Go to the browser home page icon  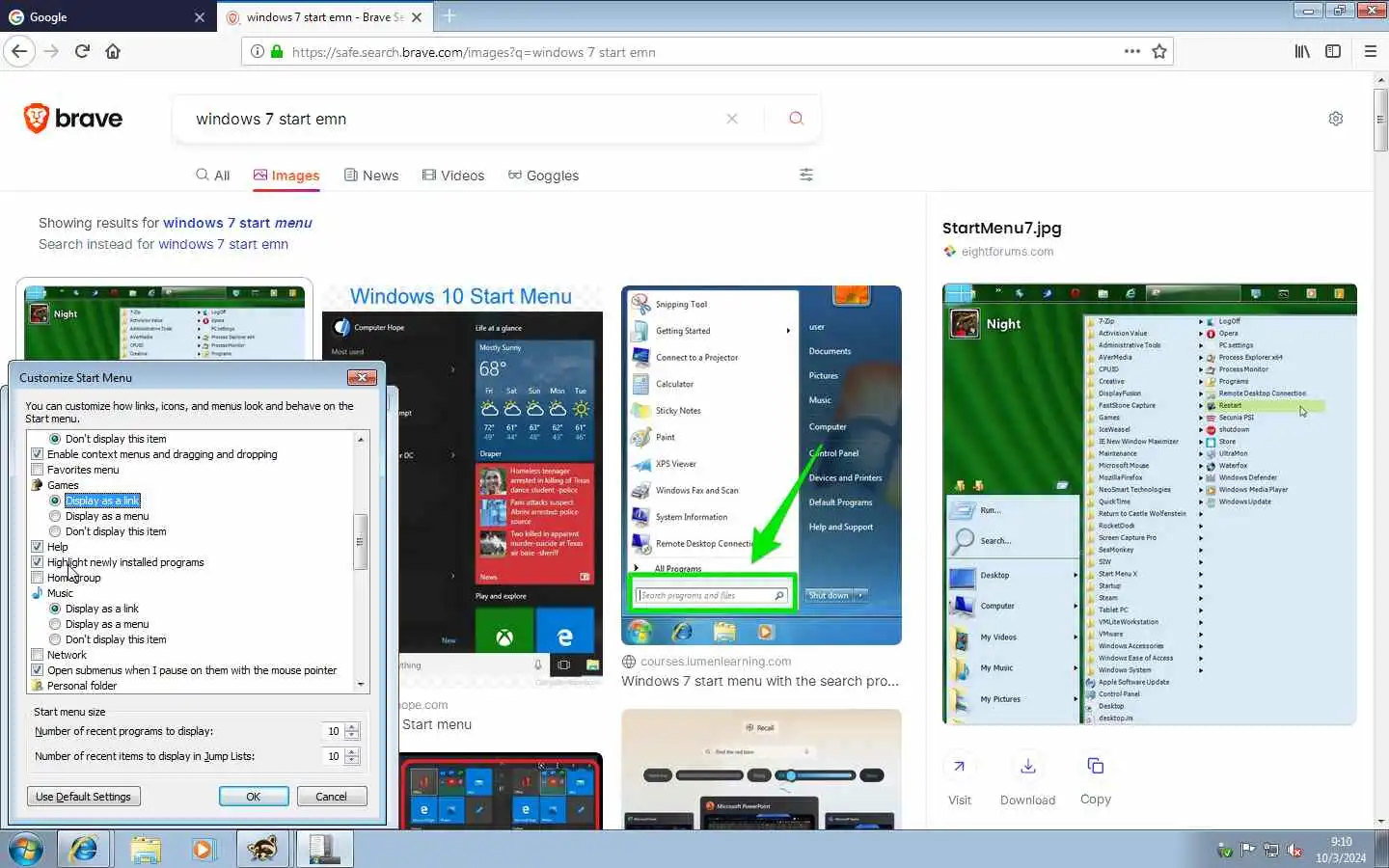pos(113,51)
